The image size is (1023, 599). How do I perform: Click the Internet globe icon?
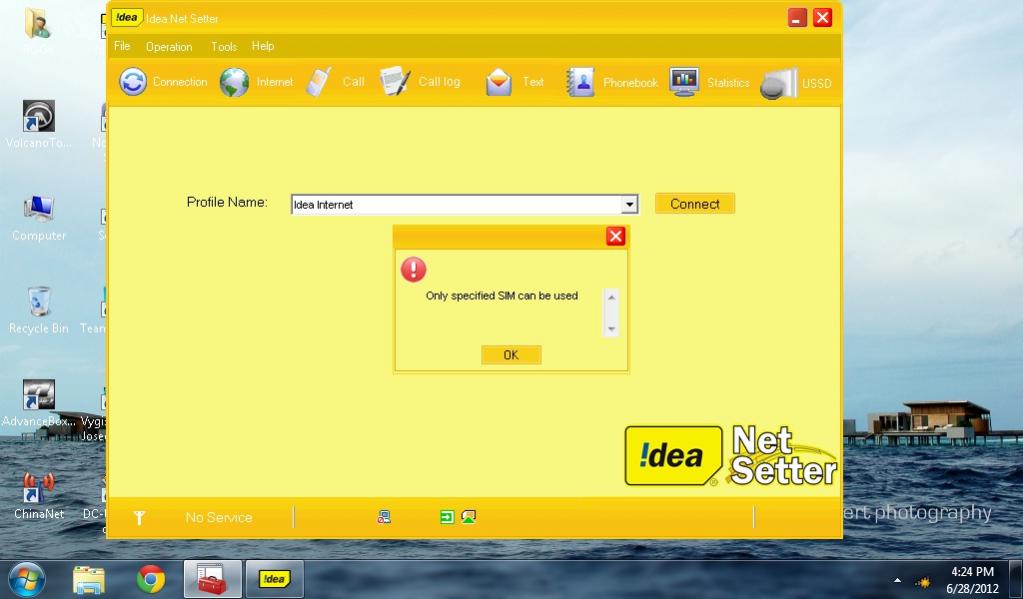coord(235,82)
